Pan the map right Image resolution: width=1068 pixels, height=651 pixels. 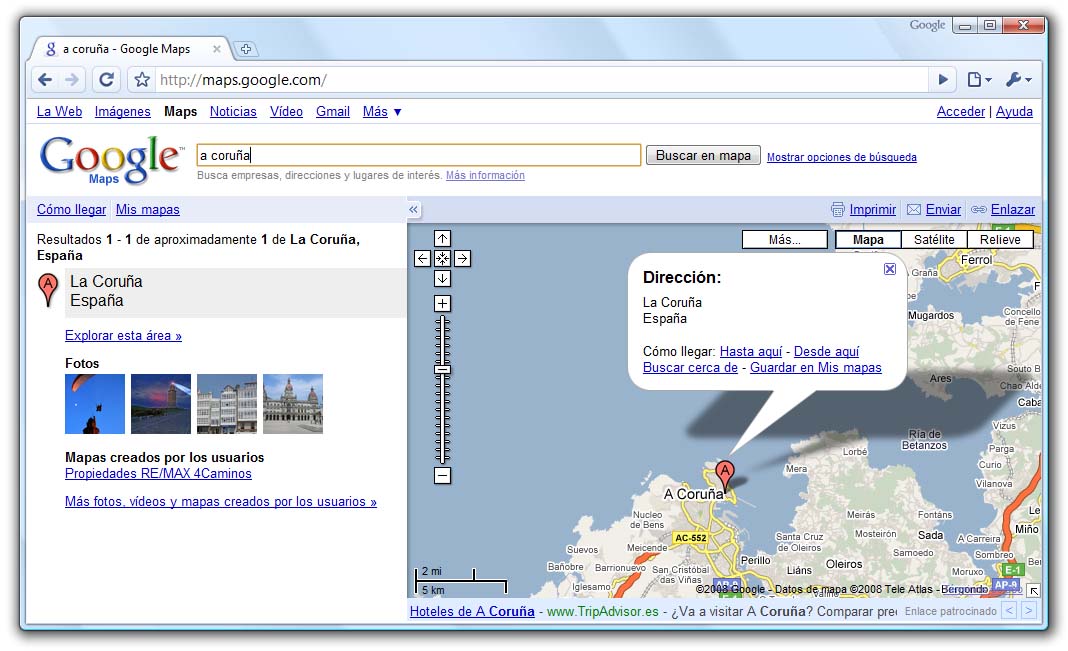(462, 259)
